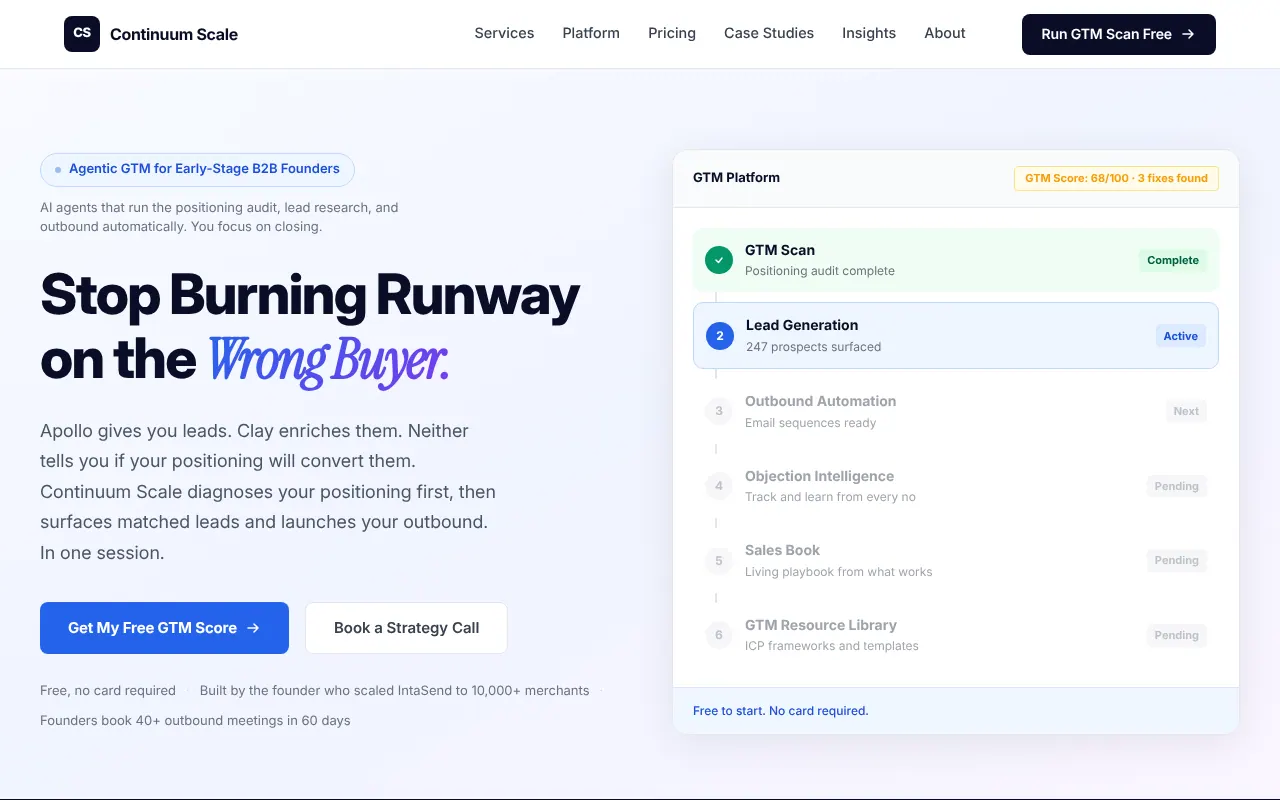Viewport: 1280px width, 800px height.
Task: Open the Platform menu item
Action: 591,33
